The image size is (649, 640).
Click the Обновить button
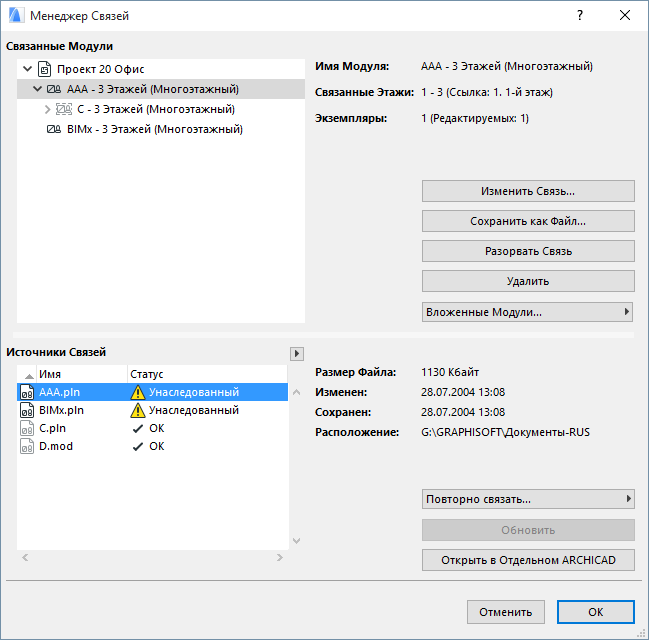[528, 530]
